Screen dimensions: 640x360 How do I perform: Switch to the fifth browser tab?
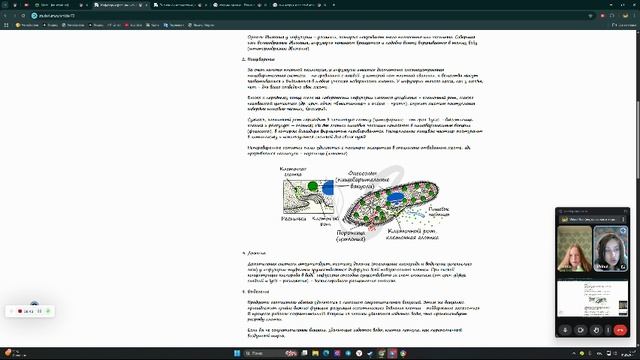pos(299,5)
